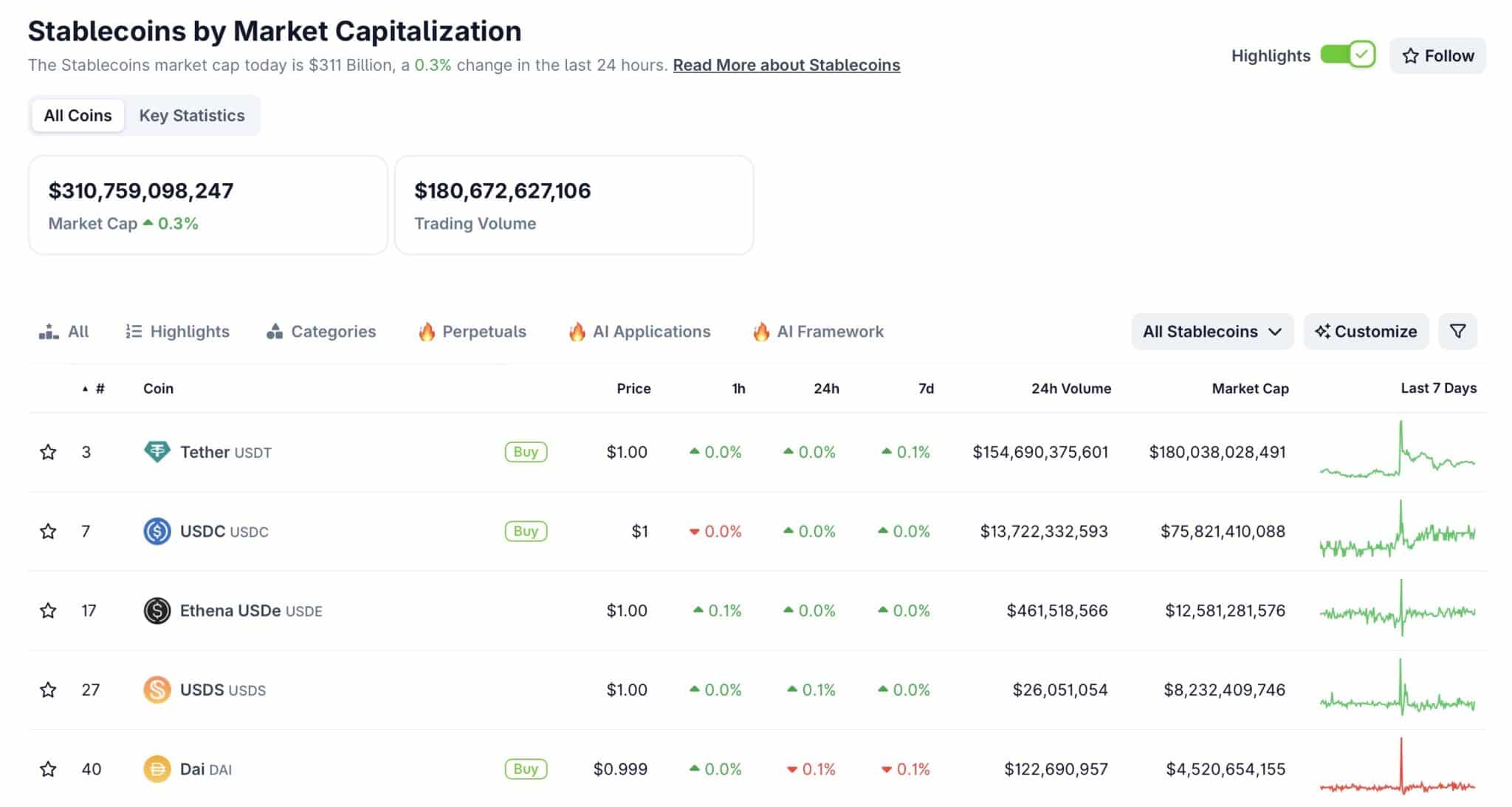
Task: Click the Buy button next to Tether
Action: point(525,452)
